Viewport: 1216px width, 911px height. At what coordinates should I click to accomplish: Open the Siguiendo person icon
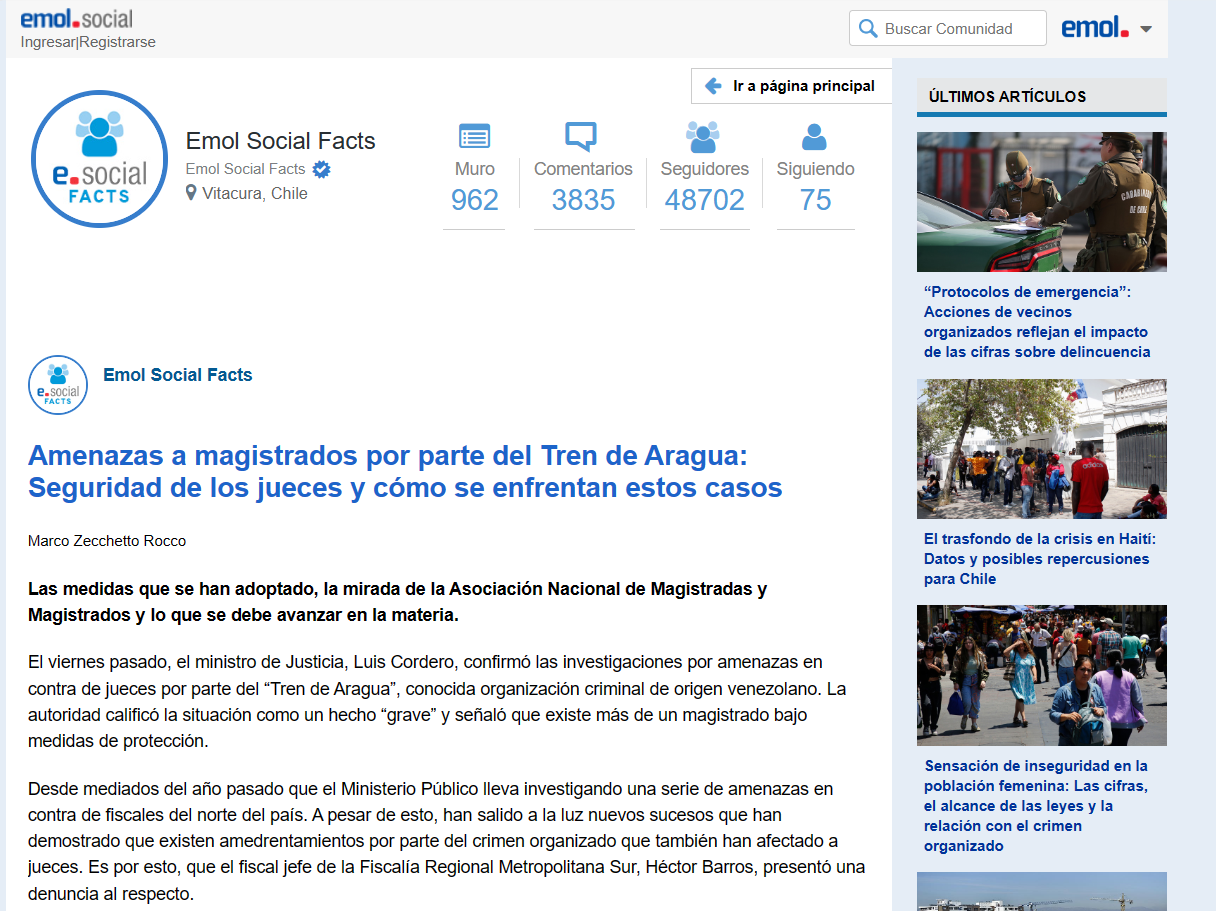pyautogui.click(x=814, y=136)
